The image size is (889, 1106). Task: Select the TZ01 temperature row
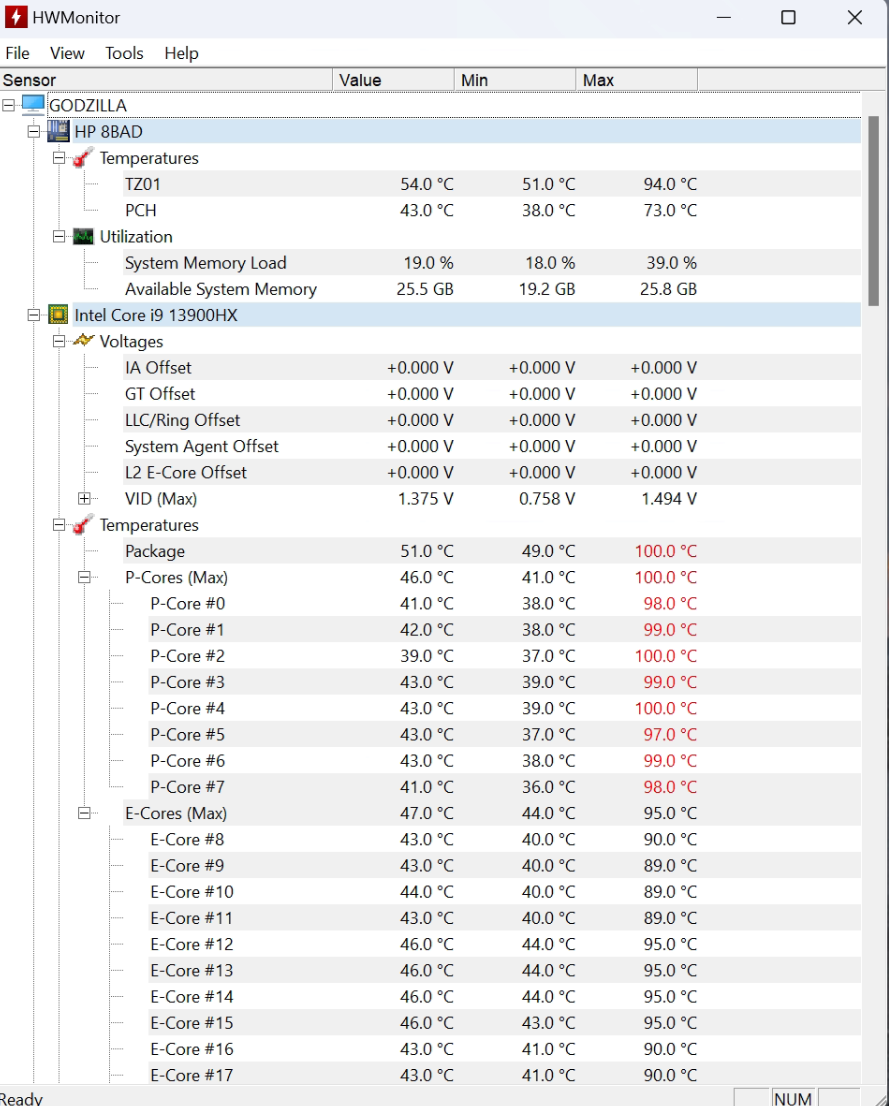492,183
